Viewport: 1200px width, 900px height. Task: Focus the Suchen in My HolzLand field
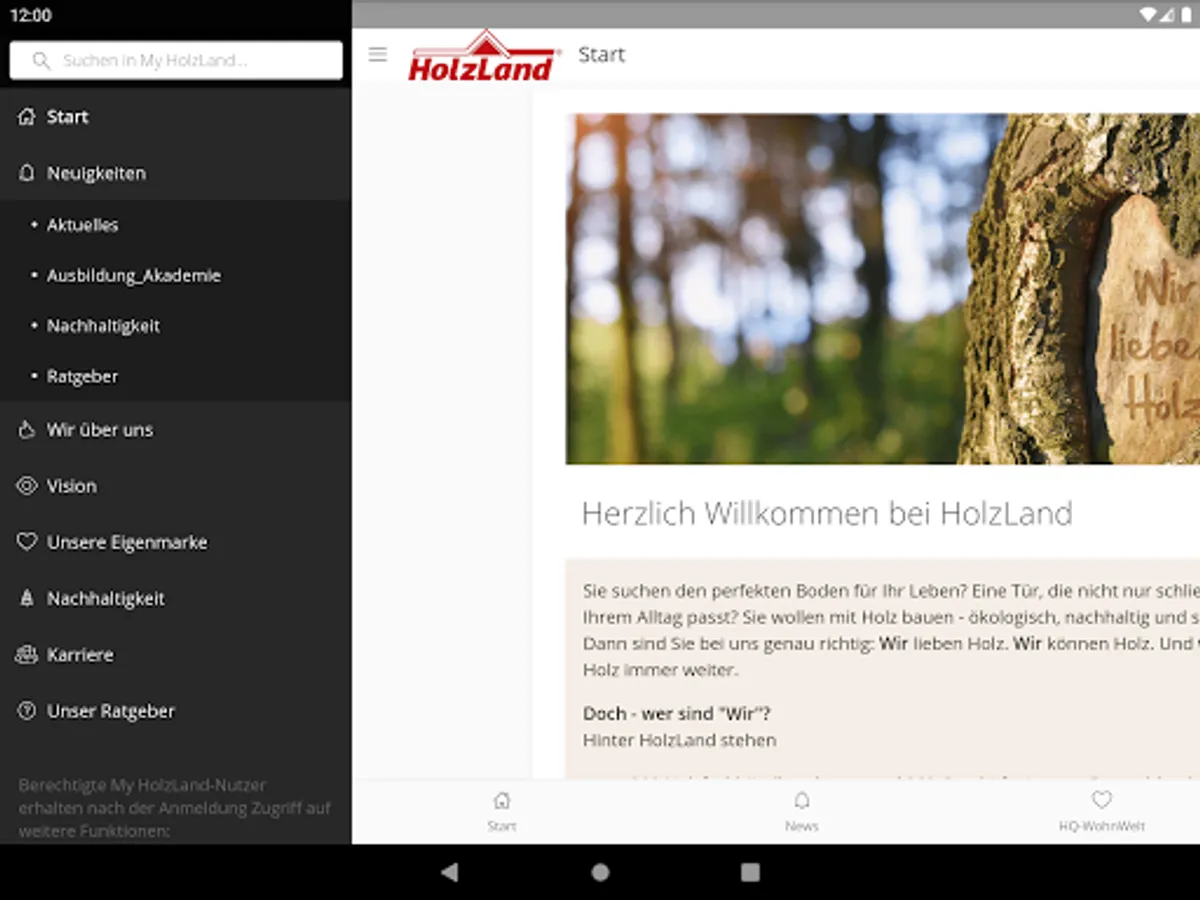pos(176,60)
